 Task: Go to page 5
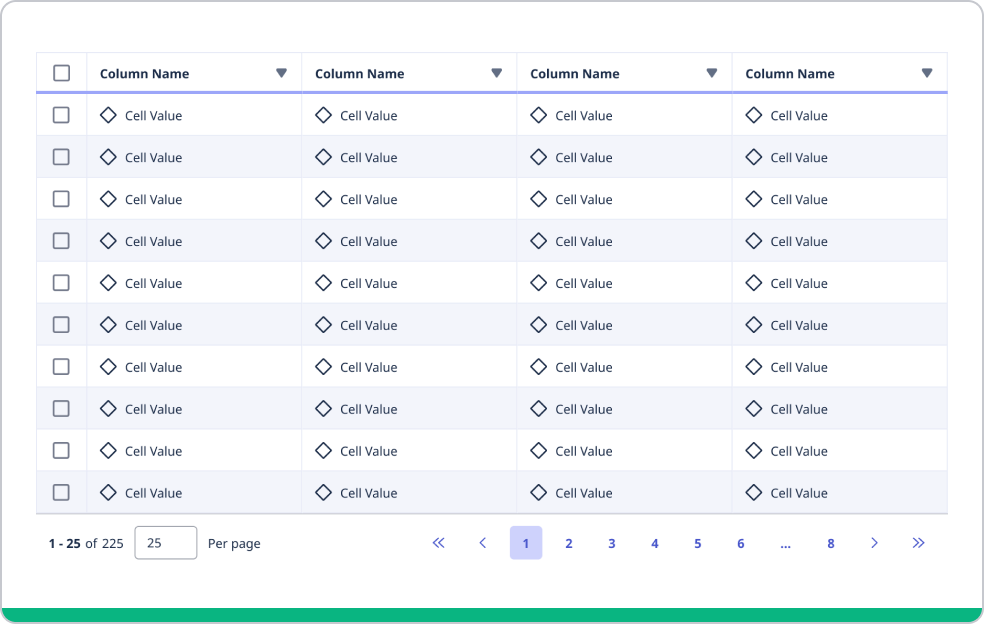698,543
